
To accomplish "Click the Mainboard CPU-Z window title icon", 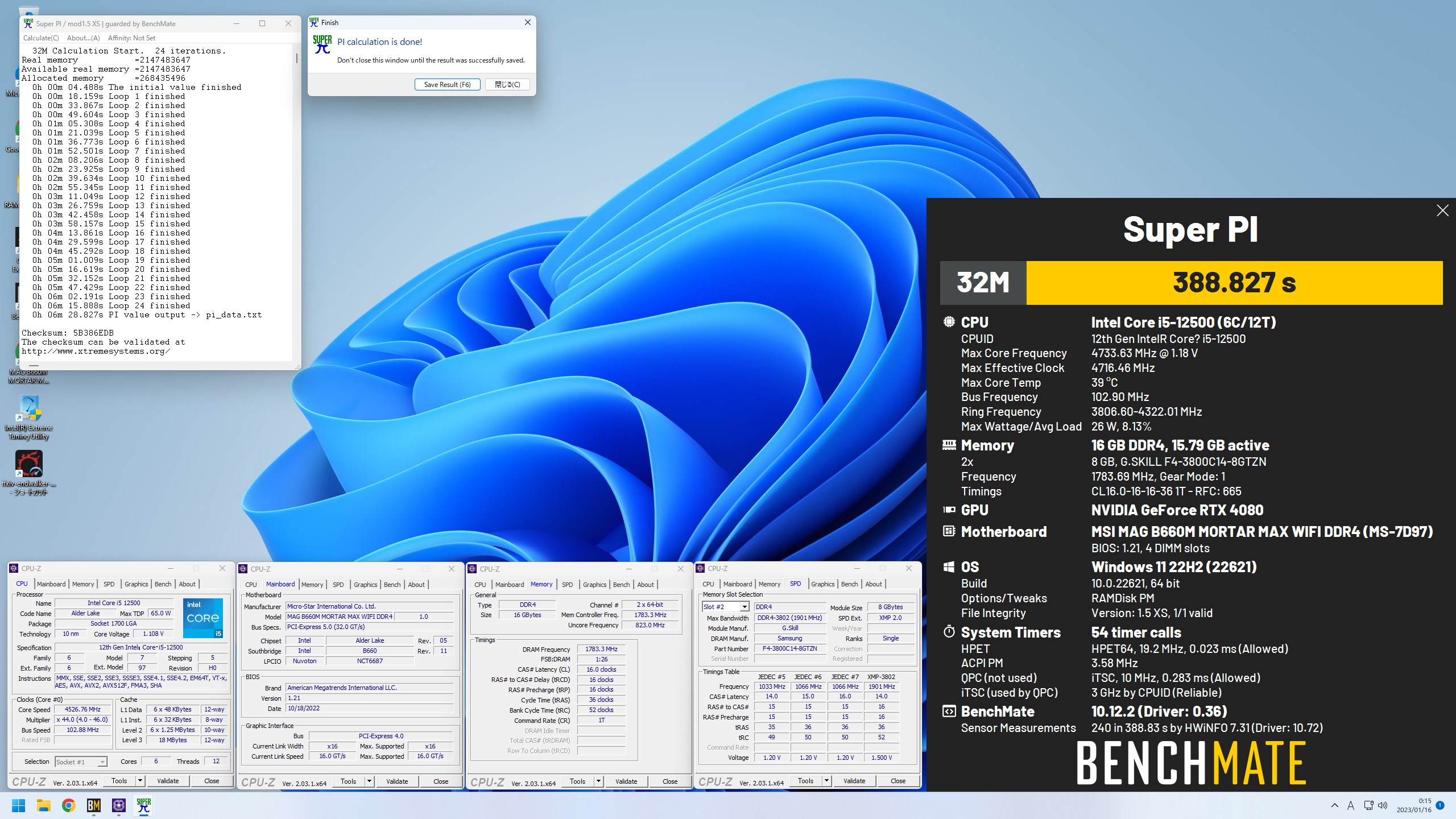I will pyautogui.click(x=243, y=569).
